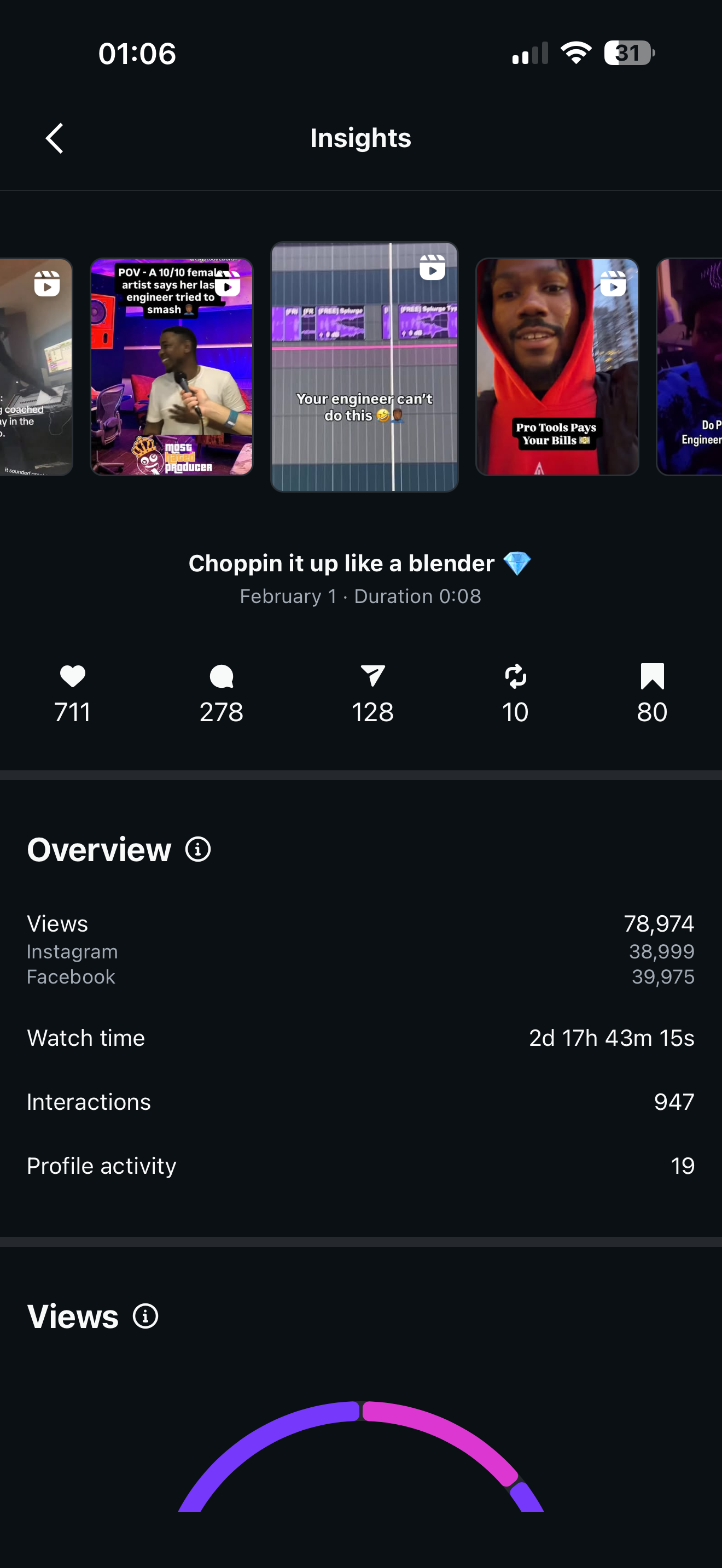The height and width of the screenshot is (1568, 722).
Task: Tap the 'Choppin it up like a blender' title
Action: click(x=359, y=564)
